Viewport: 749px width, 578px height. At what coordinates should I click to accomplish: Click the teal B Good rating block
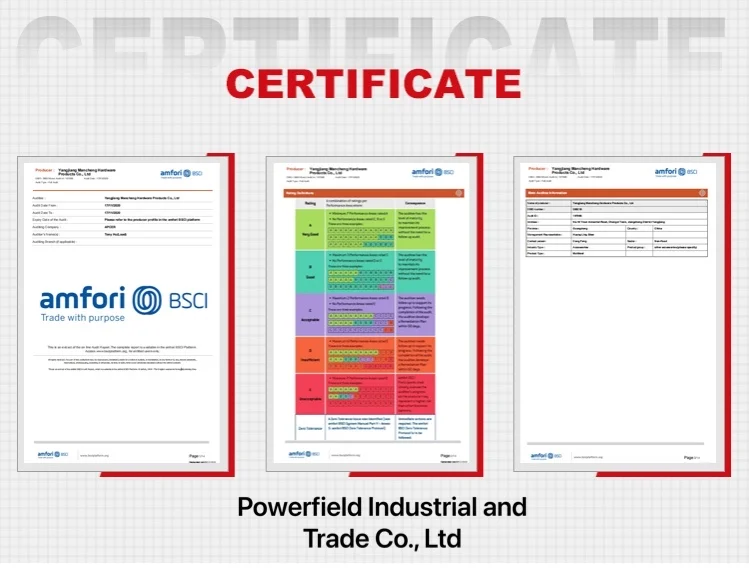310,270
